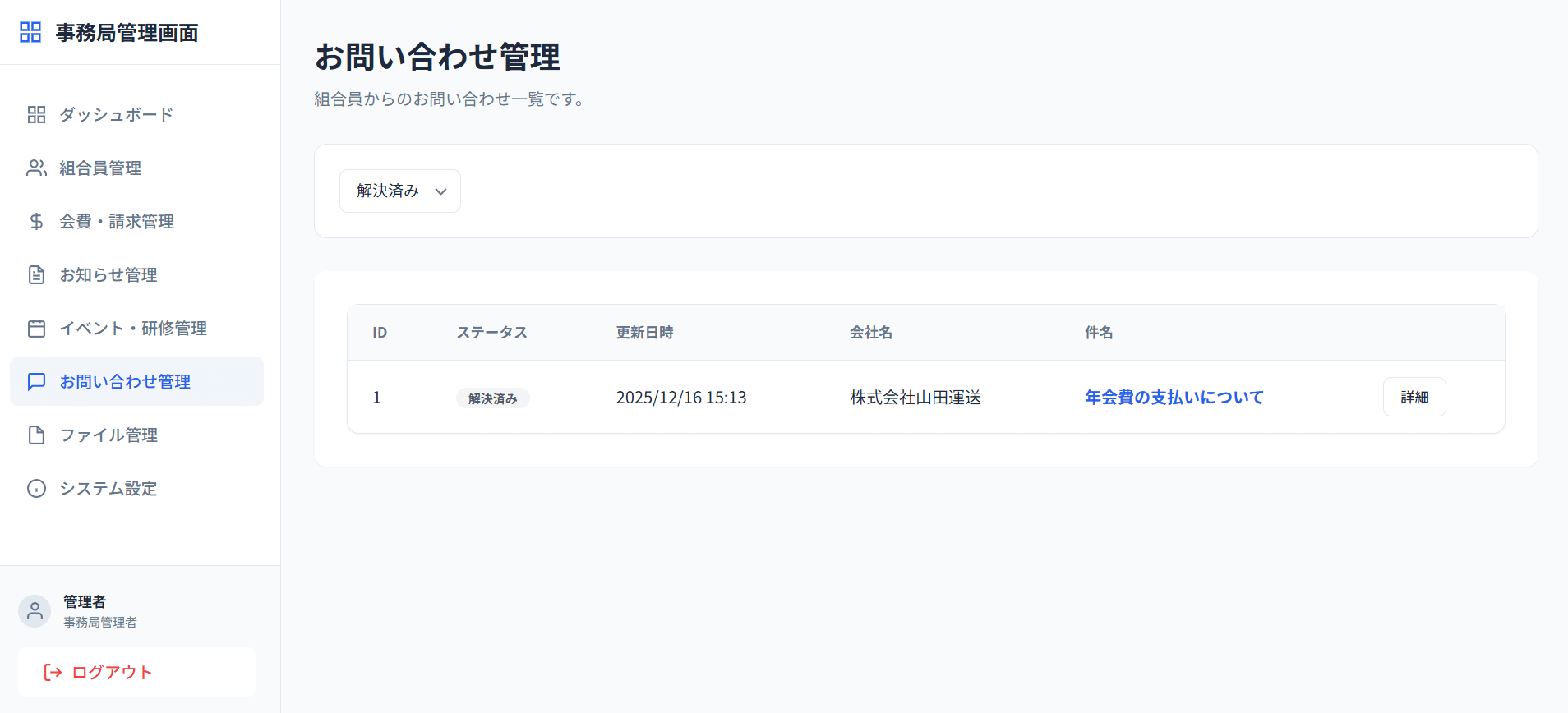The image size is (1568, 713).
Task: Go to ダッシュボード menu item
Action: coord(116,115)
